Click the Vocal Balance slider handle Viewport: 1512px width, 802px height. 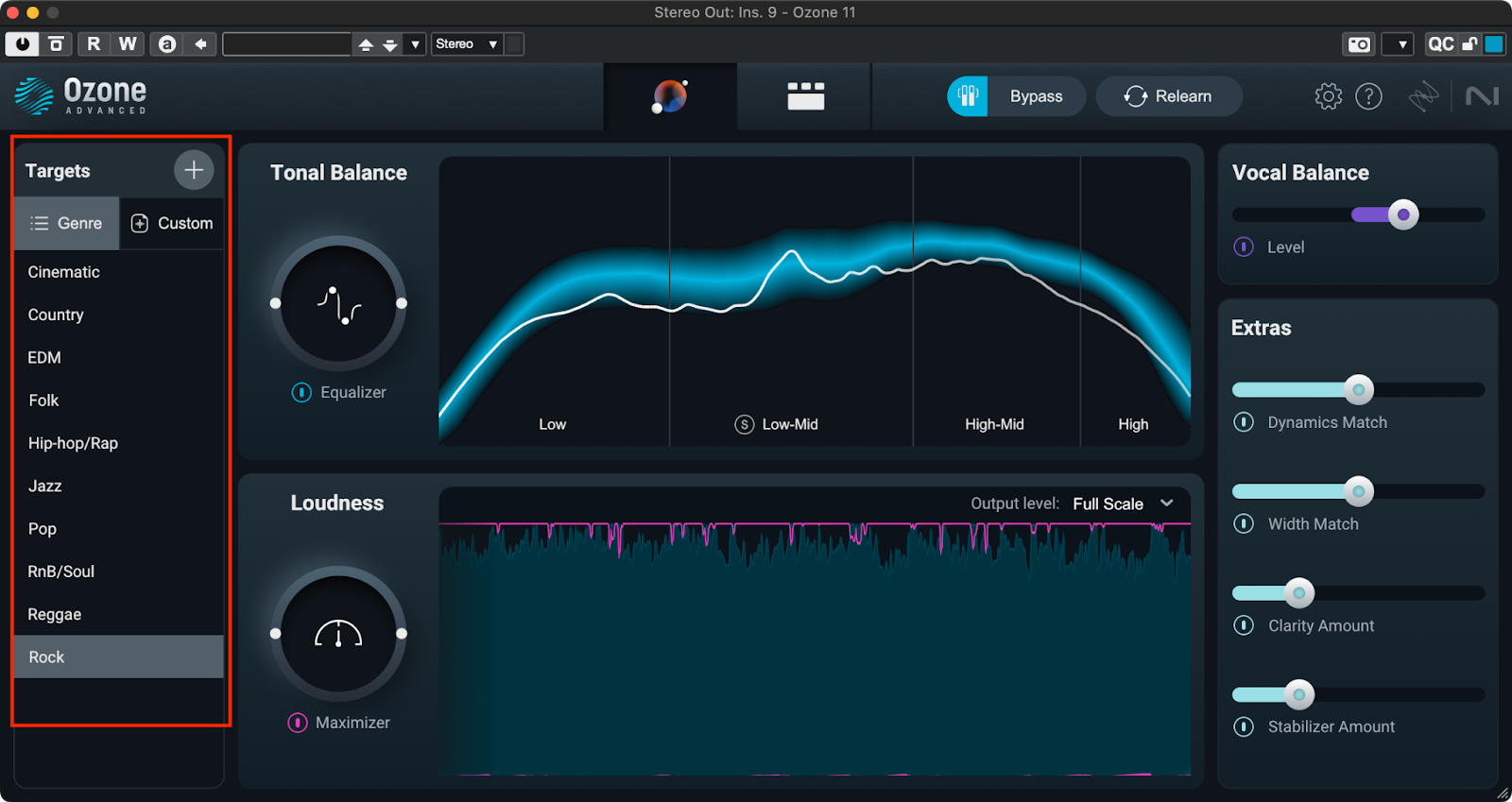coord(1403,214)
